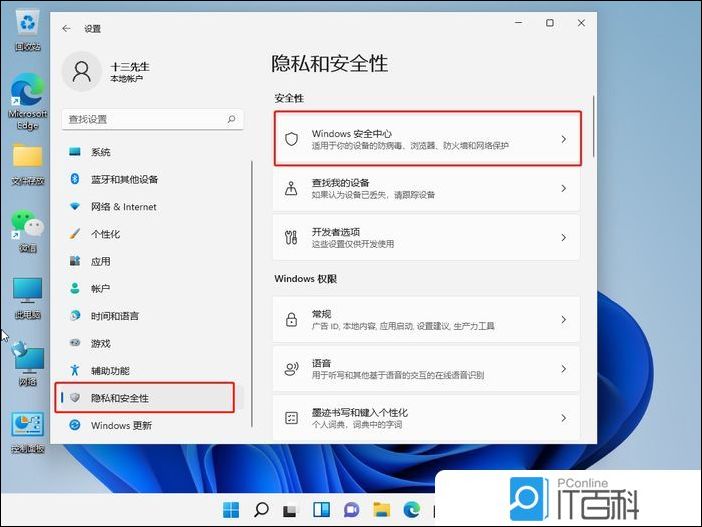Image resolution: width=702 pixels, height=527 pixels.
Task: Open Windows 安全中心
Action: click(427, 139)
